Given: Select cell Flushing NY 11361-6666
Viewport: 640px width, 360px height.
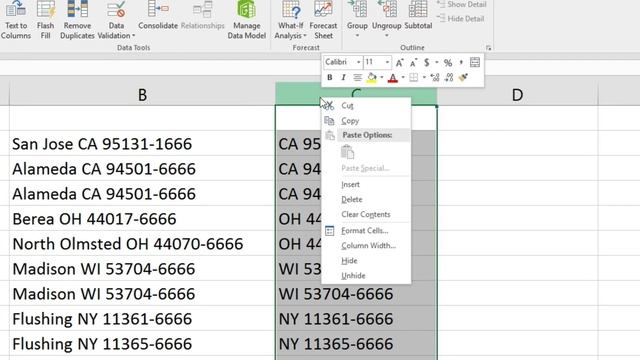Looking at the screenshot, I should click(142, 319).
